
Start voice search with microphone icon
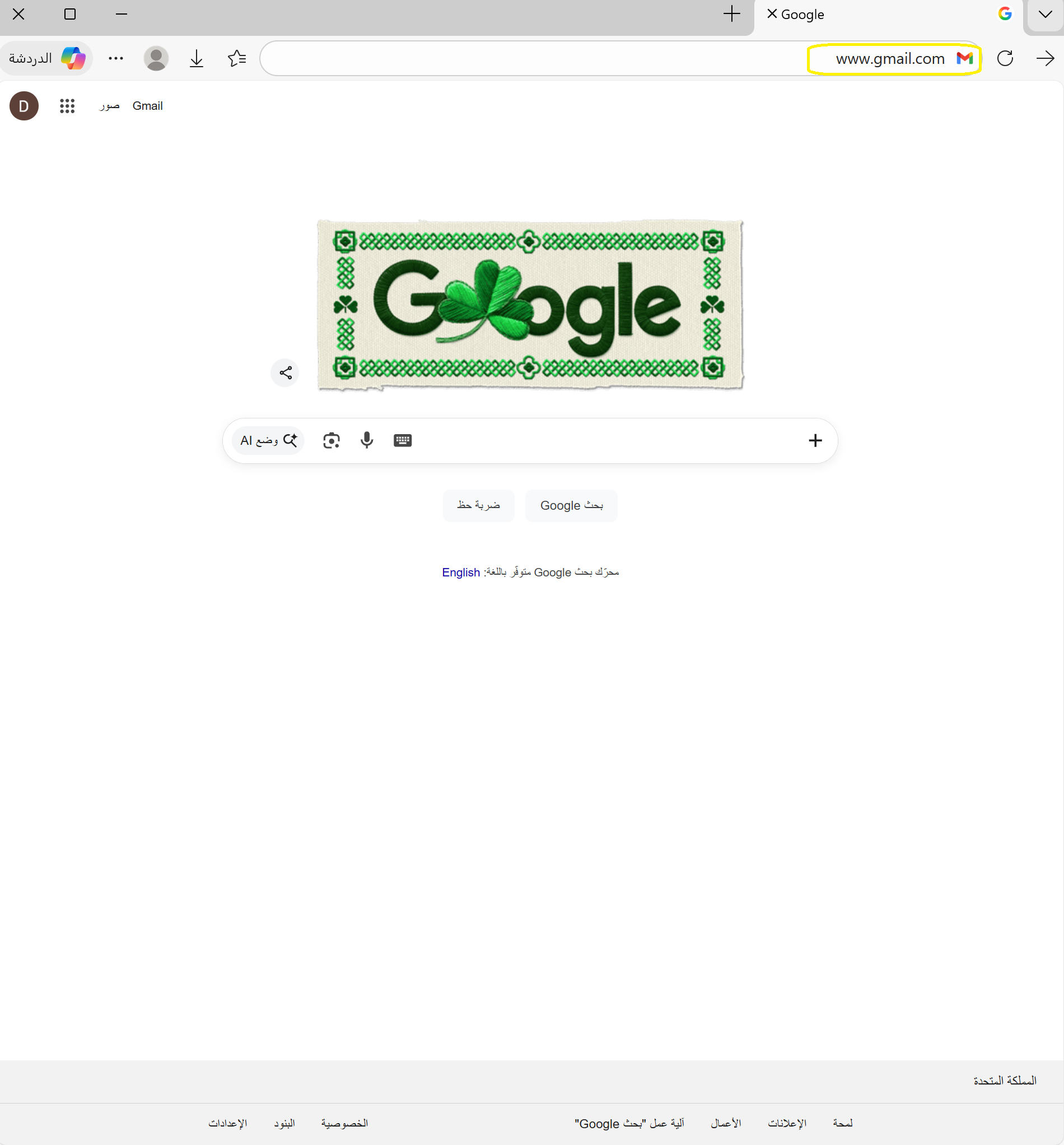click(367, 441)
